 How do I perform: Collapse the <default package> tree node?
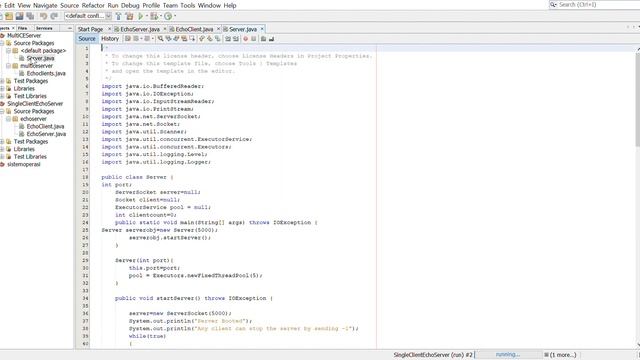(8, 51)
